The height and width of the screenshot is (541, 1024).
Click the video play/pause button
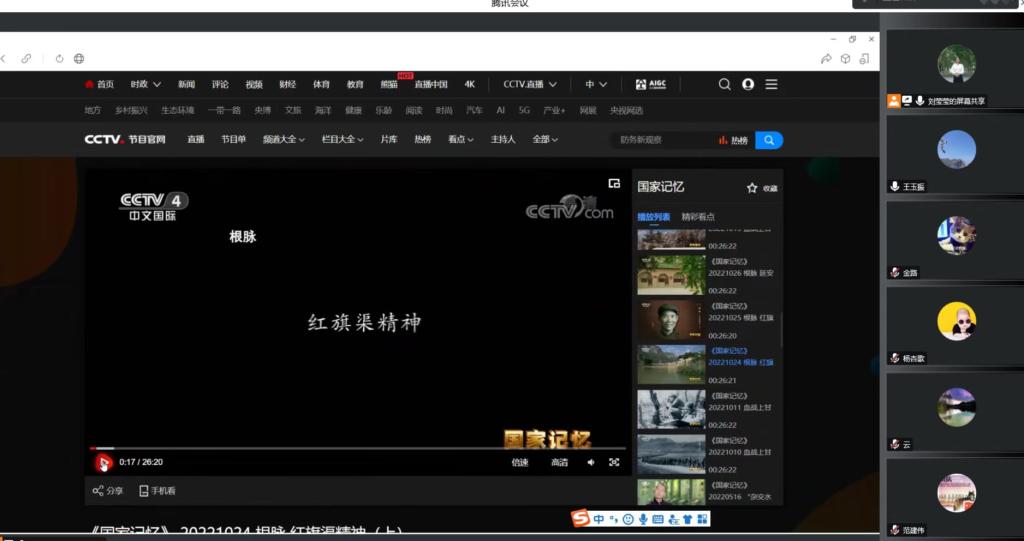point(103,462)
